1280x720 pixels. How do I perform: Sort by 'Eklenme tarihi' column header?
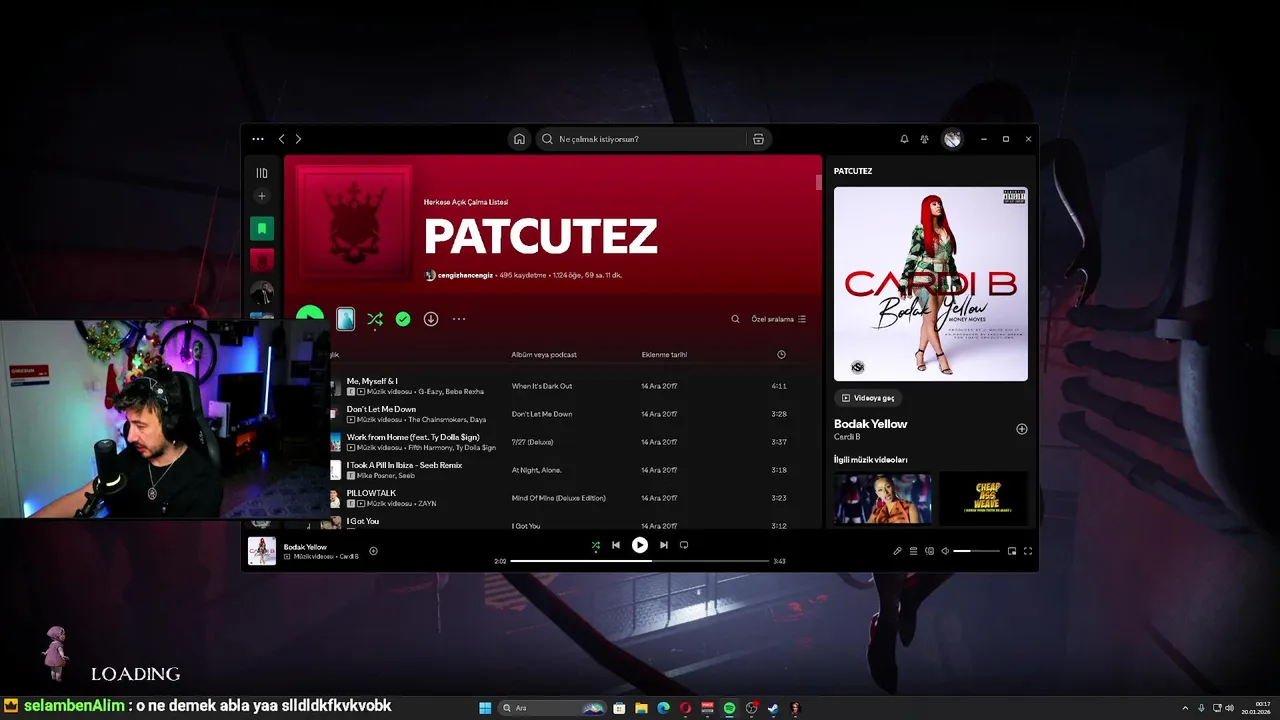[x=664, y=355]
